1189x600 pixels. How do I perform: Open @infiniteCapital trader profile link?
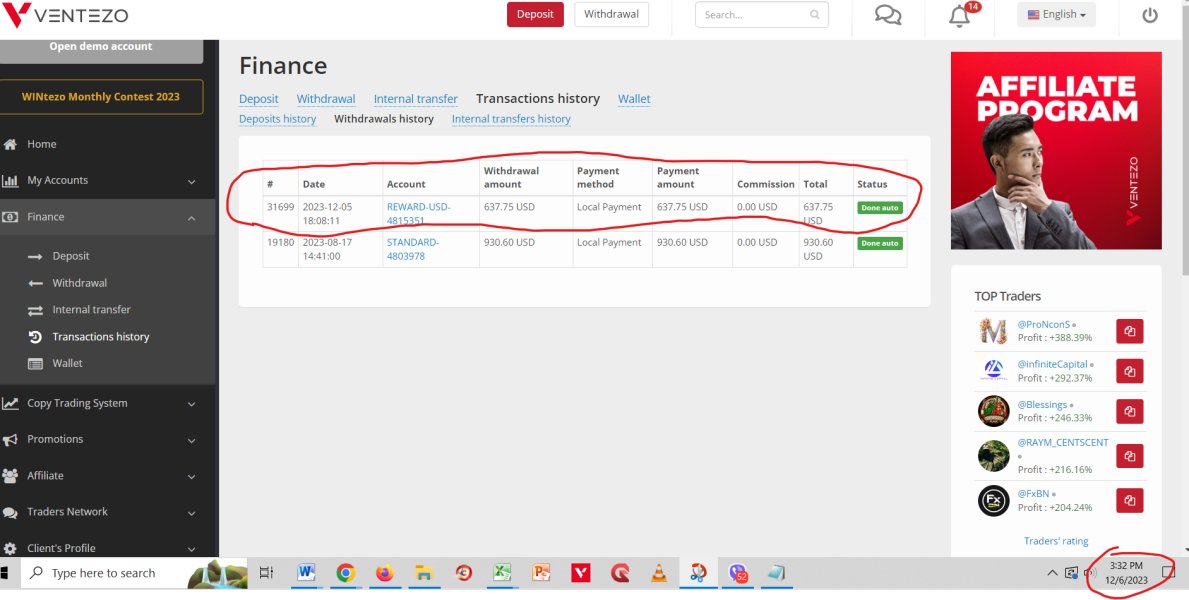point(1053,364)
